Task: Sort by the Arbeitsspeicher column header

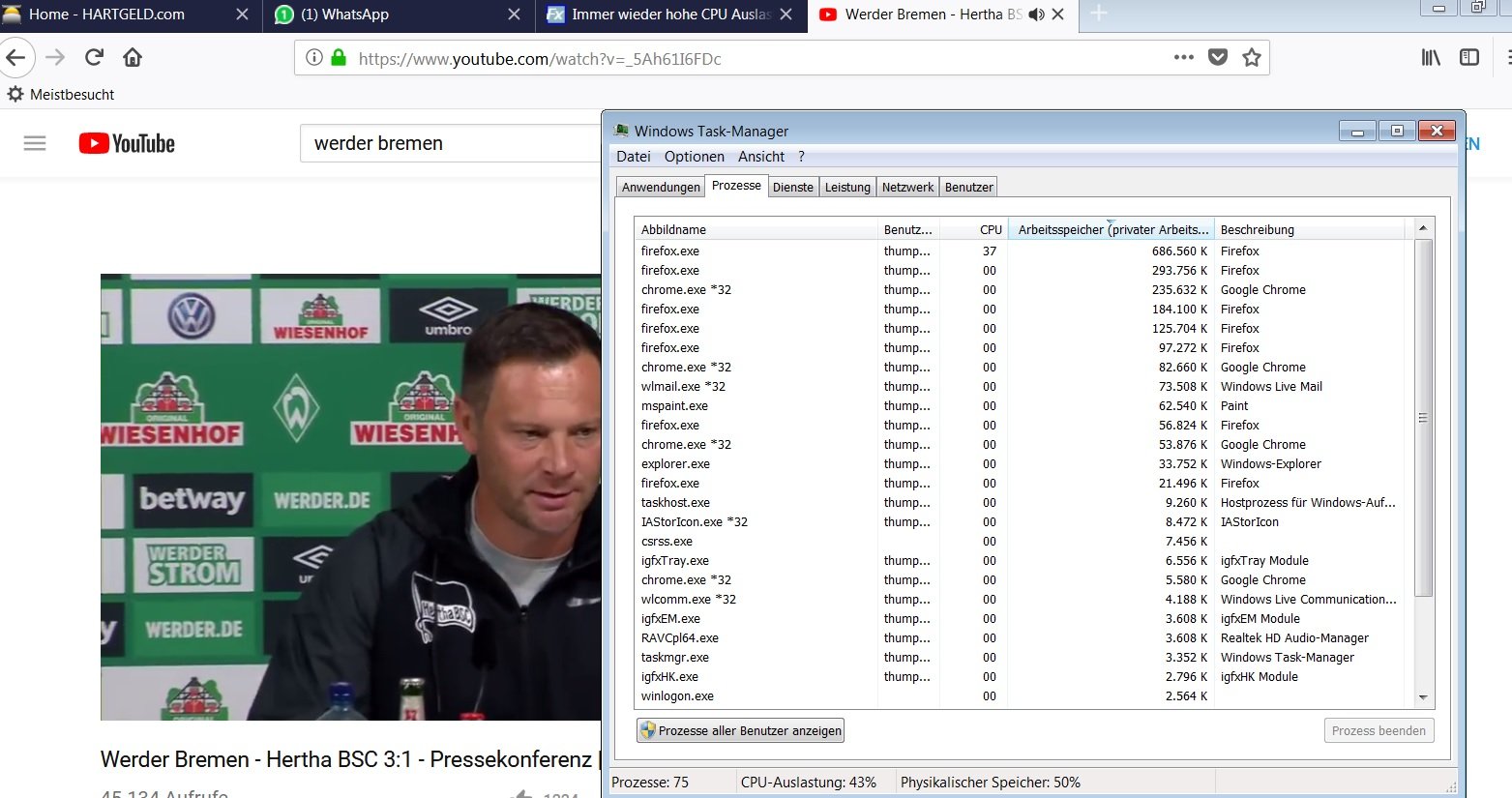Action: (x=1111, y=229)
